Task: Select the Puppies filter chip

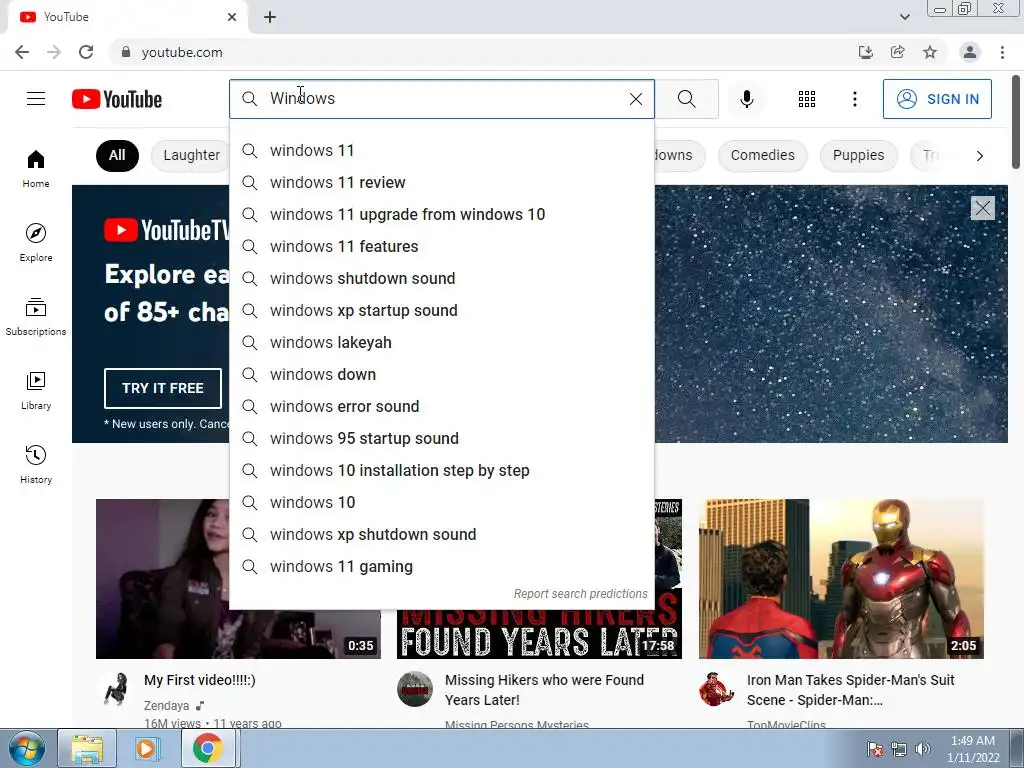Action: coord(858,155)
